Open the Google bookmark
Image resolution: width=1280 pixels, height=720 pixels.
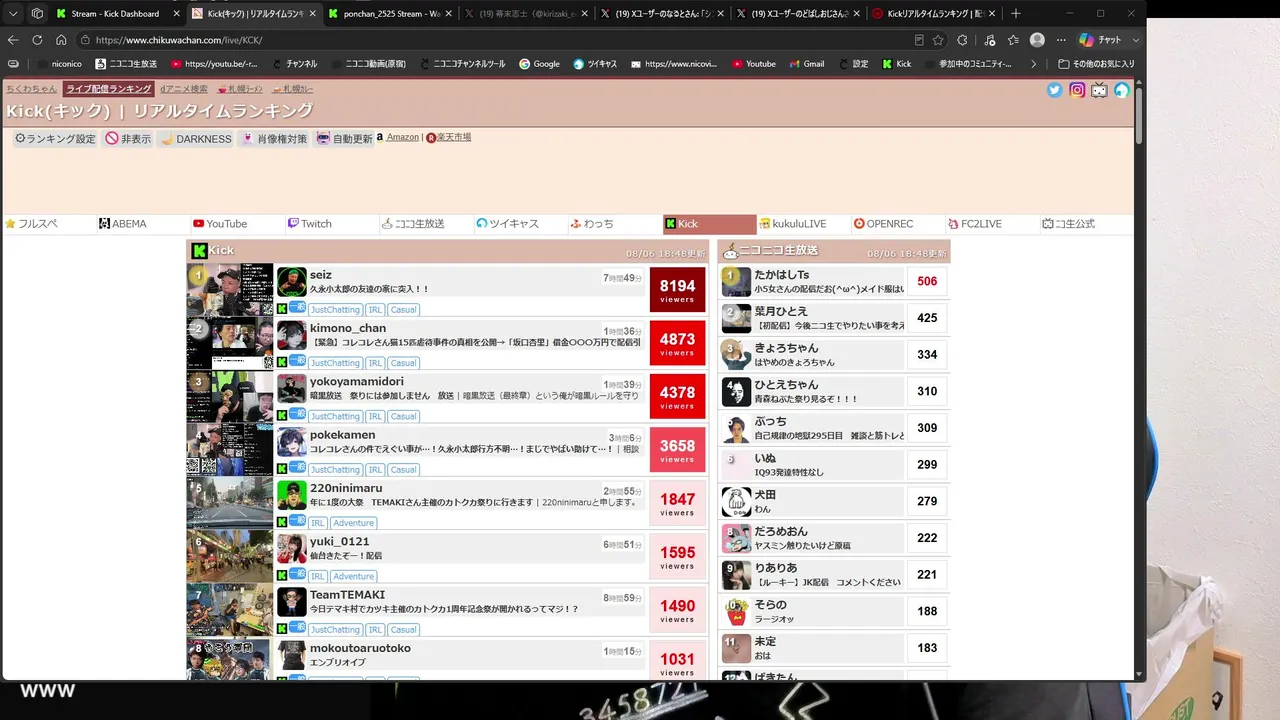(x=539, y=64)
